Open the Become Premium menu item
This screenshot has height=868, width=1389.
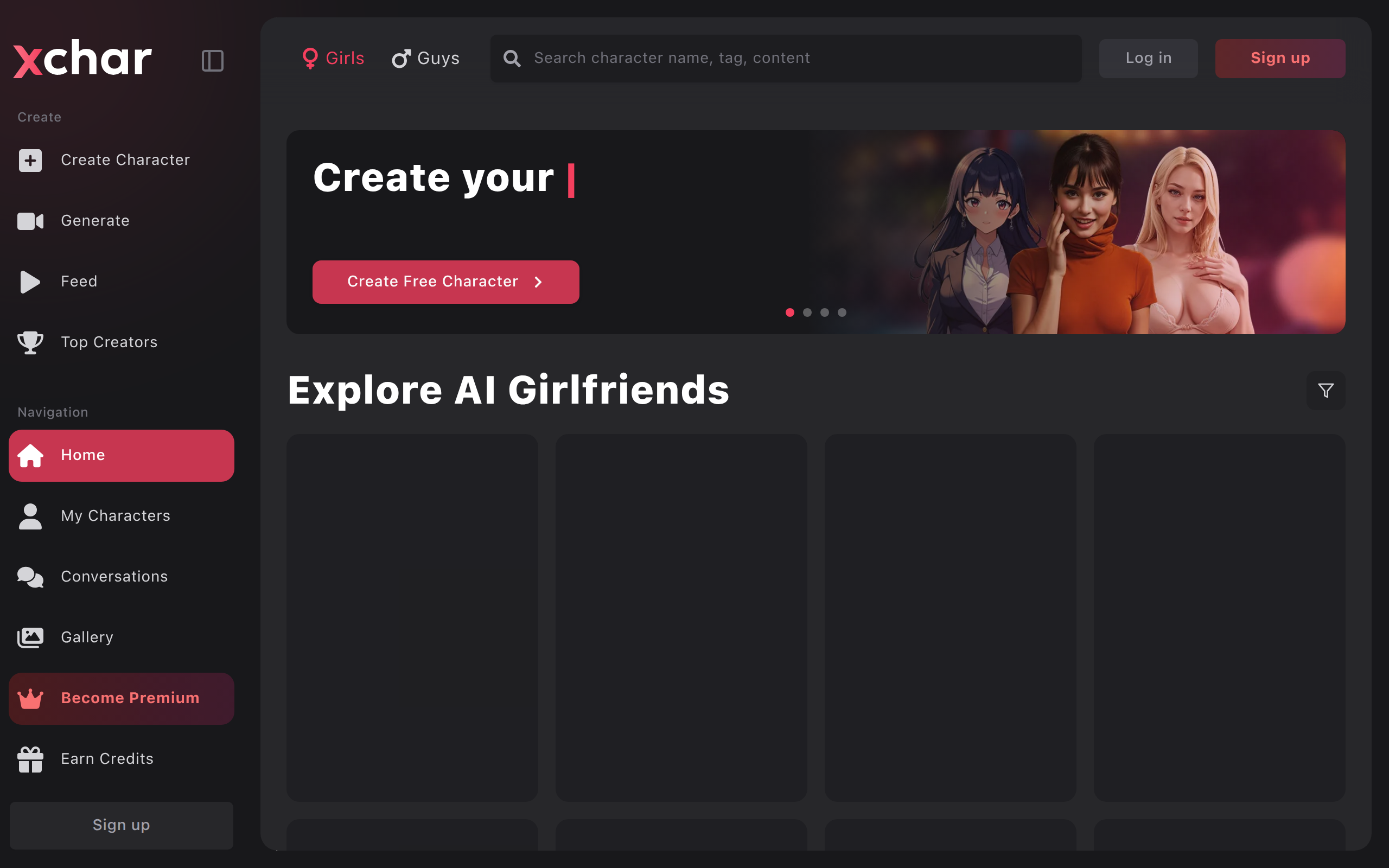coord(121,698)
